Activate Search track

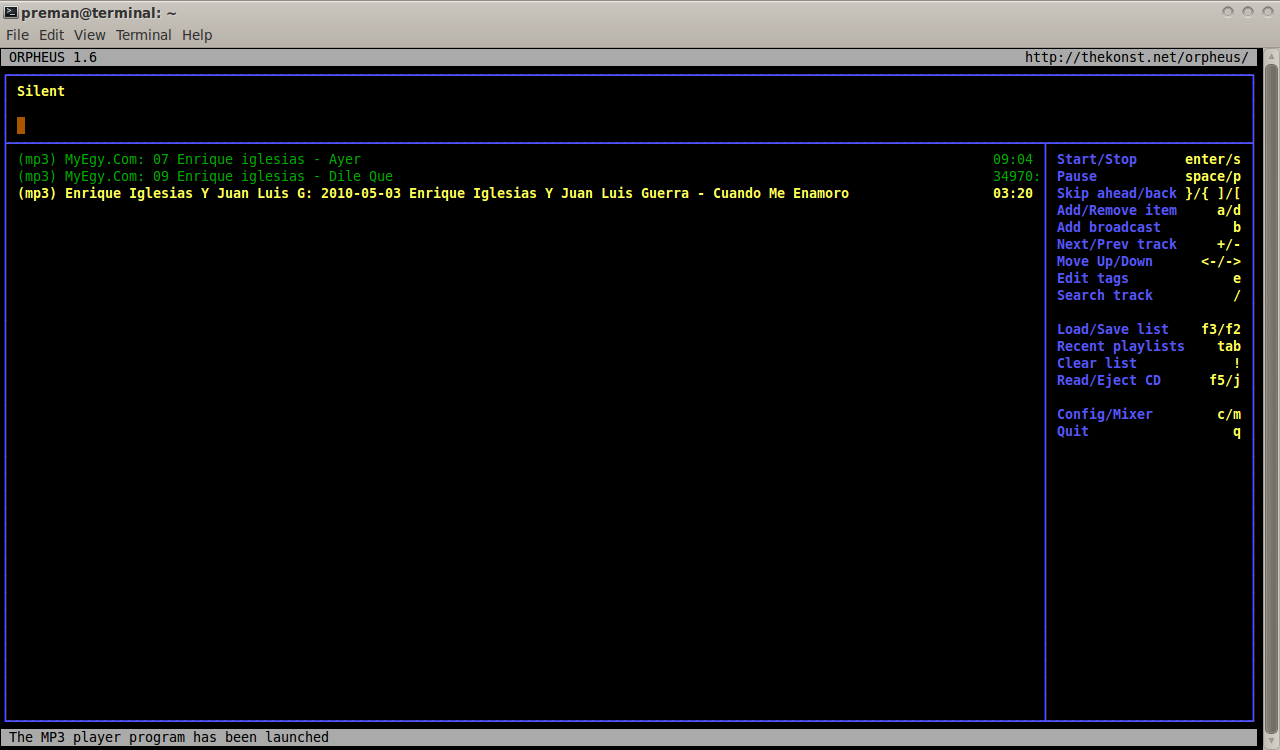[1104, 295]
